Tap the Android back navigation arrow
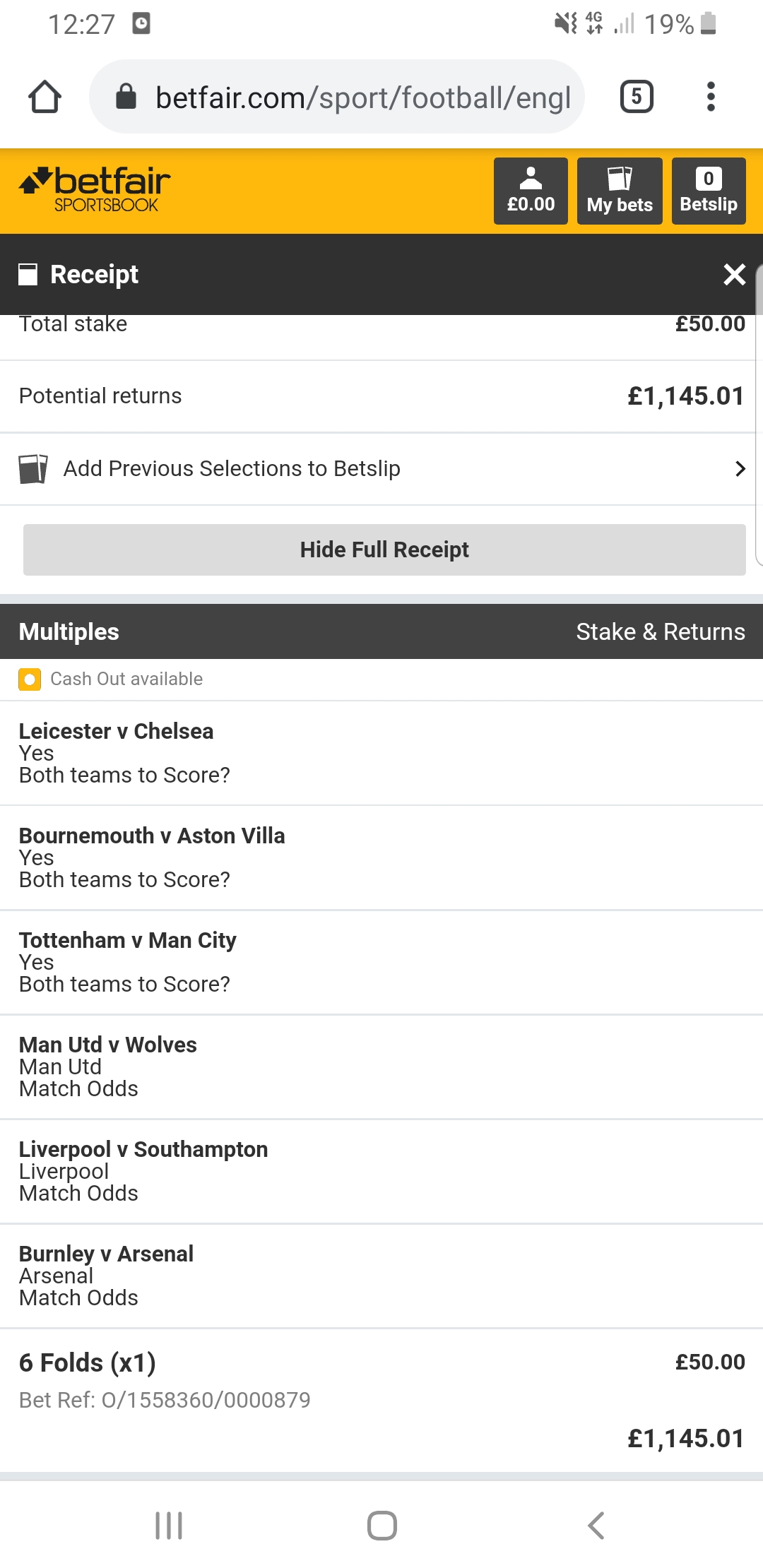The height and width of the screenshot is (1568, 763). 596,1526
